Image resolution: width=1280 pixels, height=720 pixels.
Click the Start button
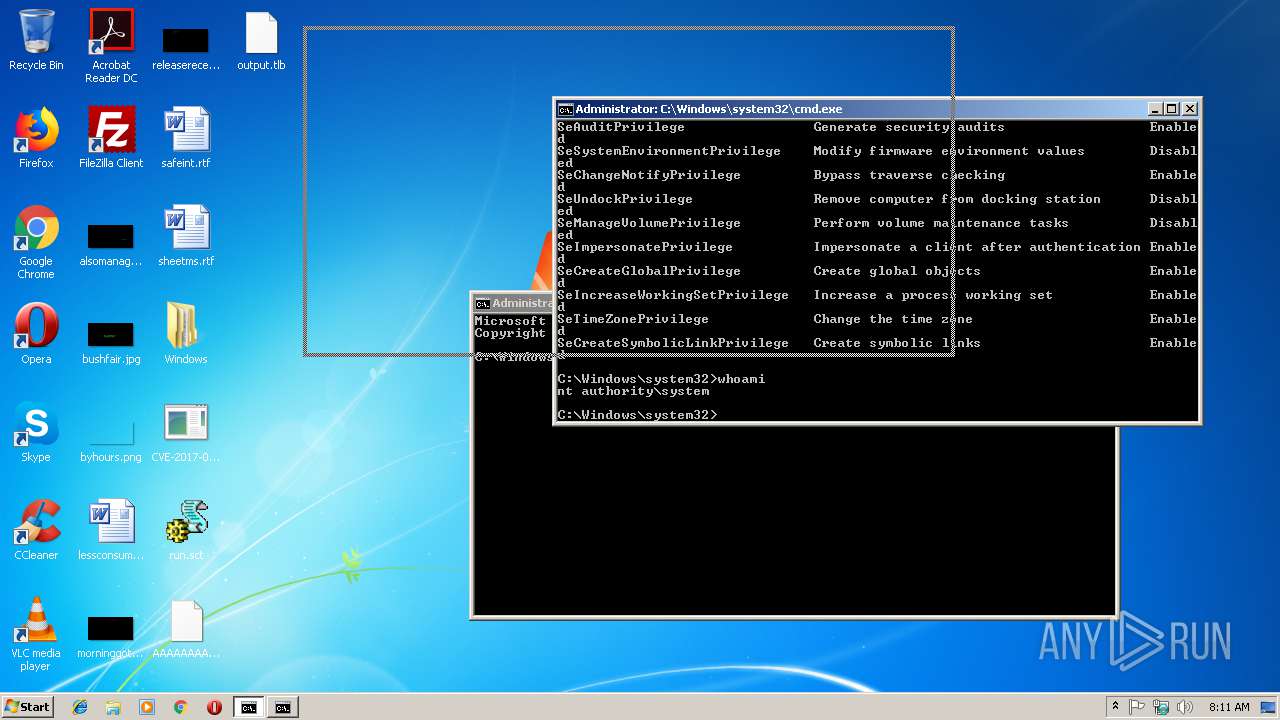point(28,707)
